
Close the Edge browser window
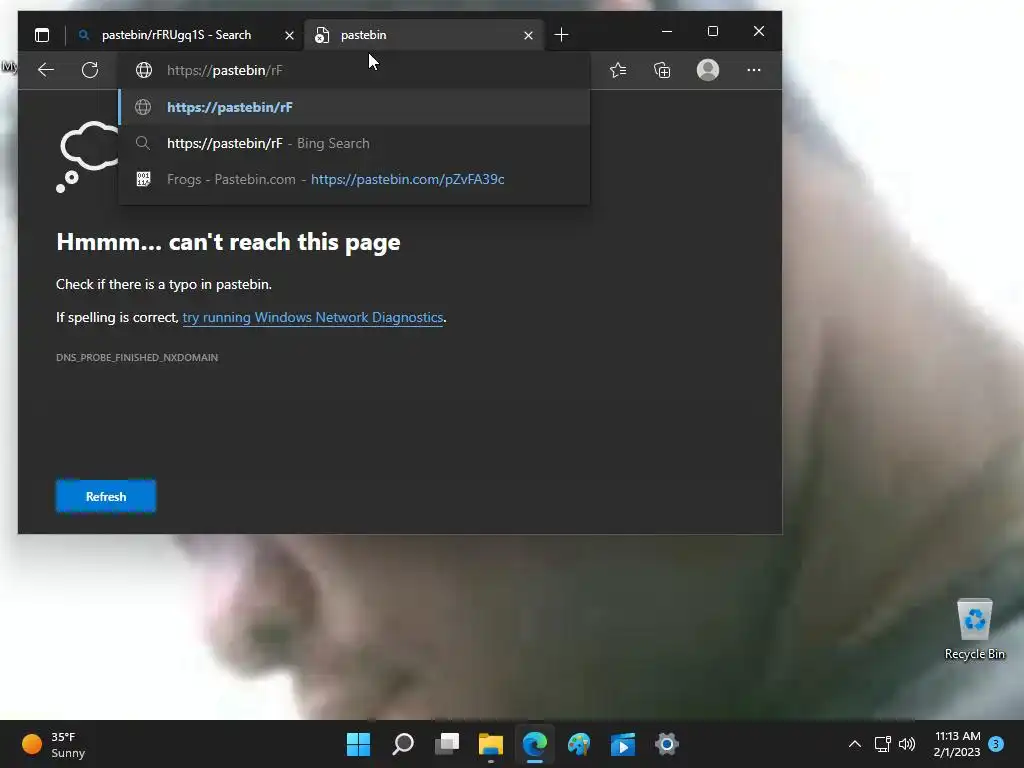pyautogui.click(x=759, y=31)
